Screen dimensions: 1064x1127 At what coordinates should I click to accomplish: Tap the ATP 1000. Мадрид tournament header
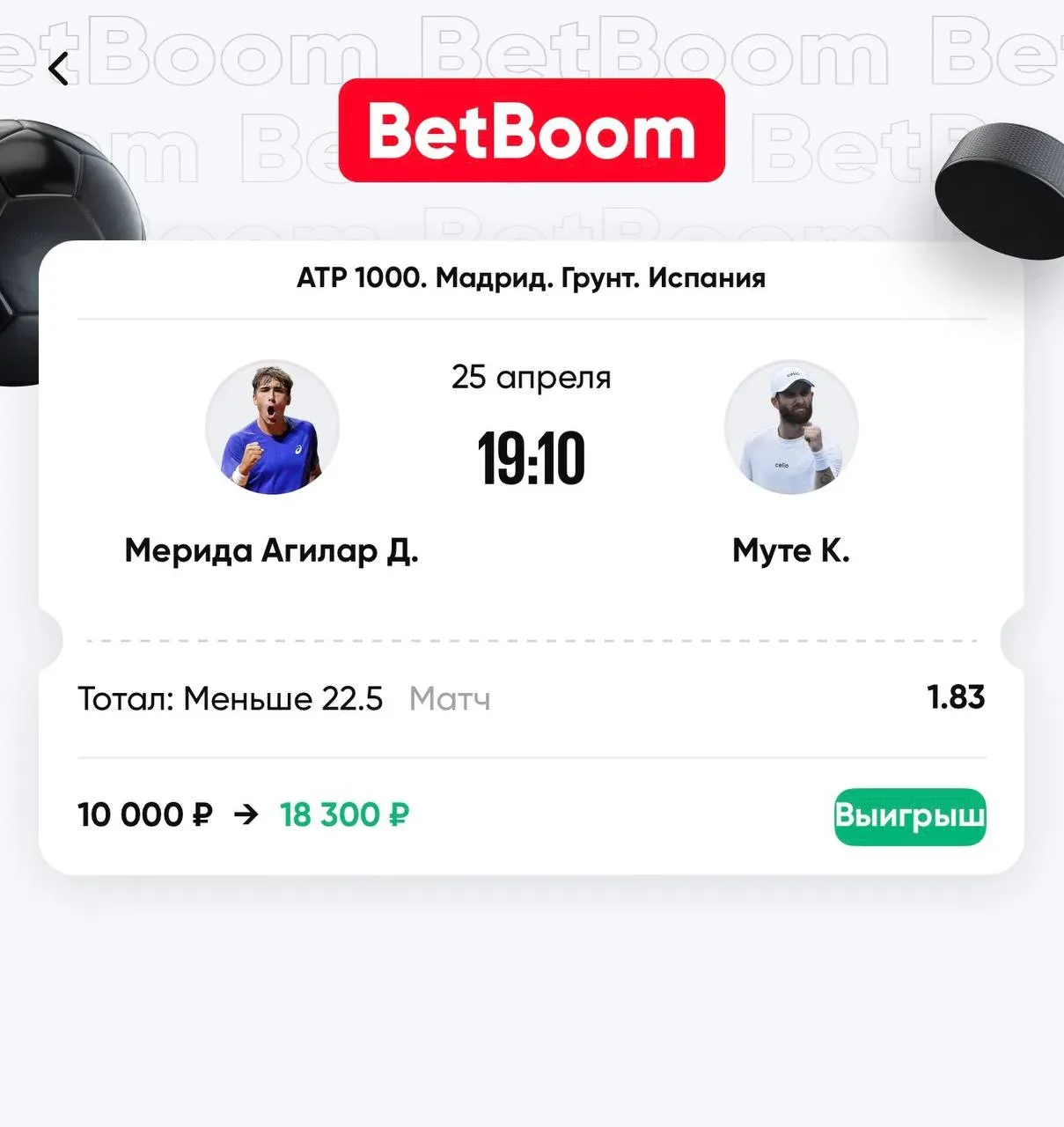point(532,278)
